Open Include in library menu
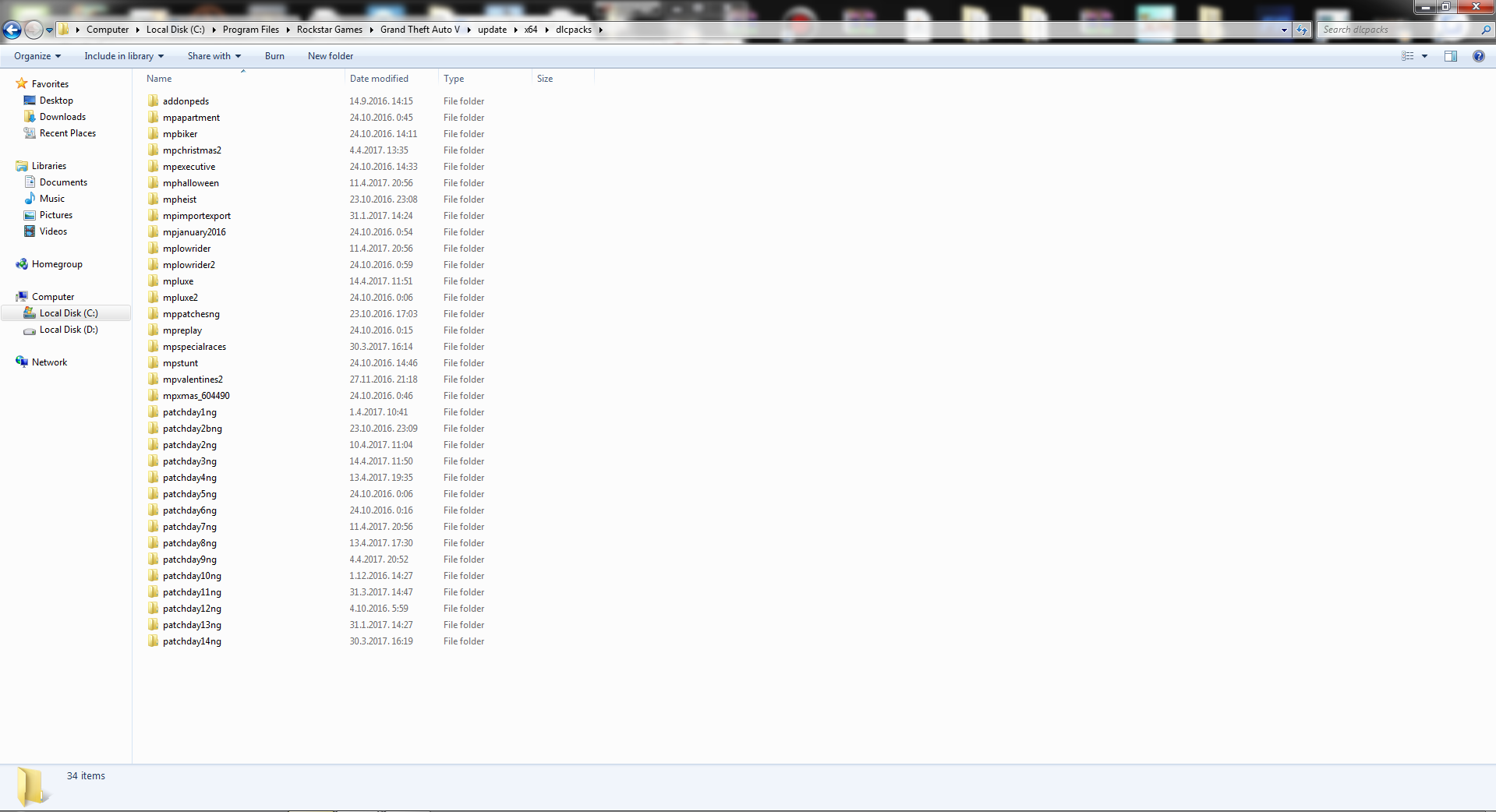1496x812 pixels. pos(124,56)
